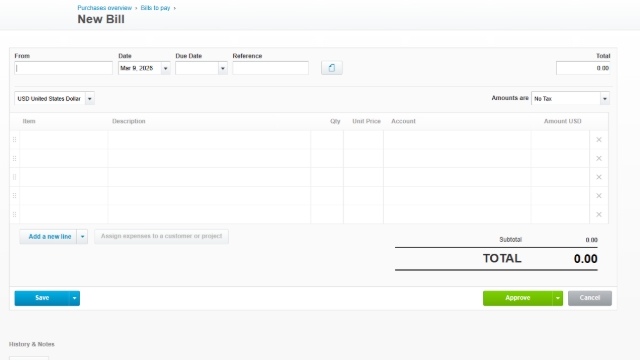Click the Save button
This screenshot has width=640, height=360.
pos(42,298)
